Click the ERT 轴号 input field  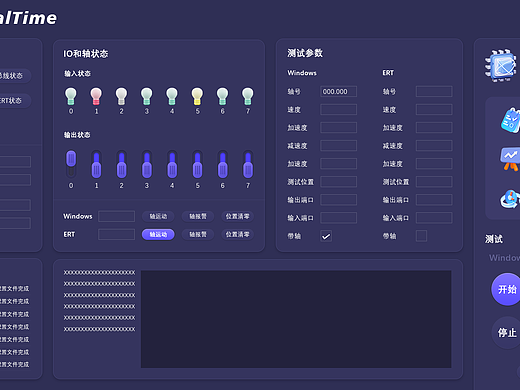pyautogui.click(x=434, y=91)
